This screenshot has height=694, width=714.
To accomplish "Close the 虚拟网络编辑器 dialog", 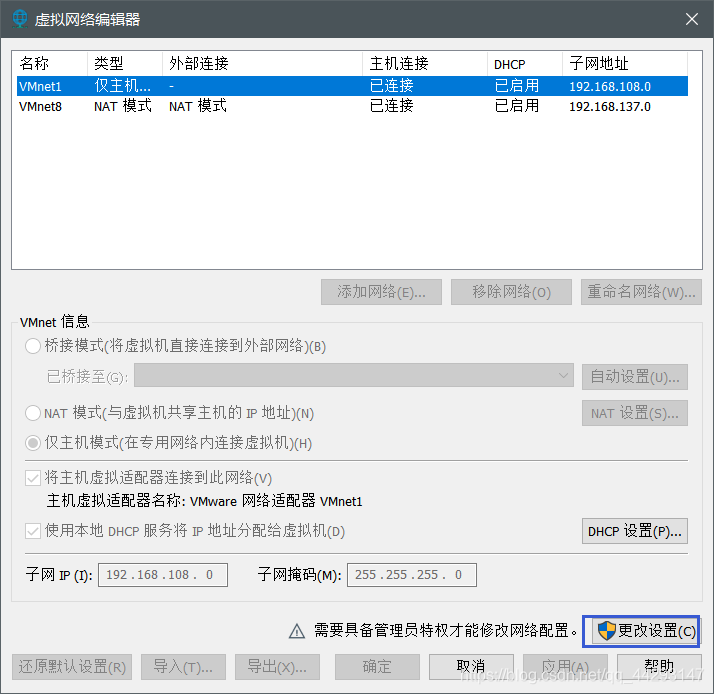I will coord(692,19).
